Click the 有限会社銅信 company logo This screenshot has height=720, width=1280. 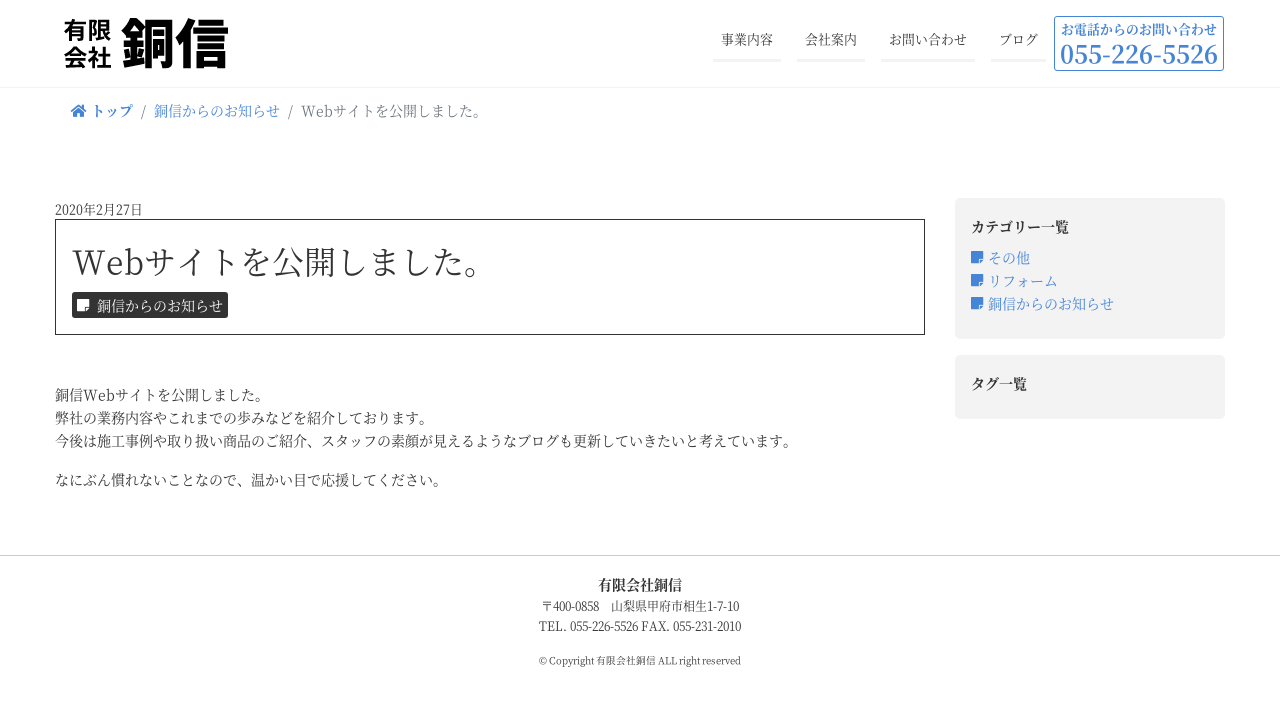pyautogui.click(x=146, y=44)
